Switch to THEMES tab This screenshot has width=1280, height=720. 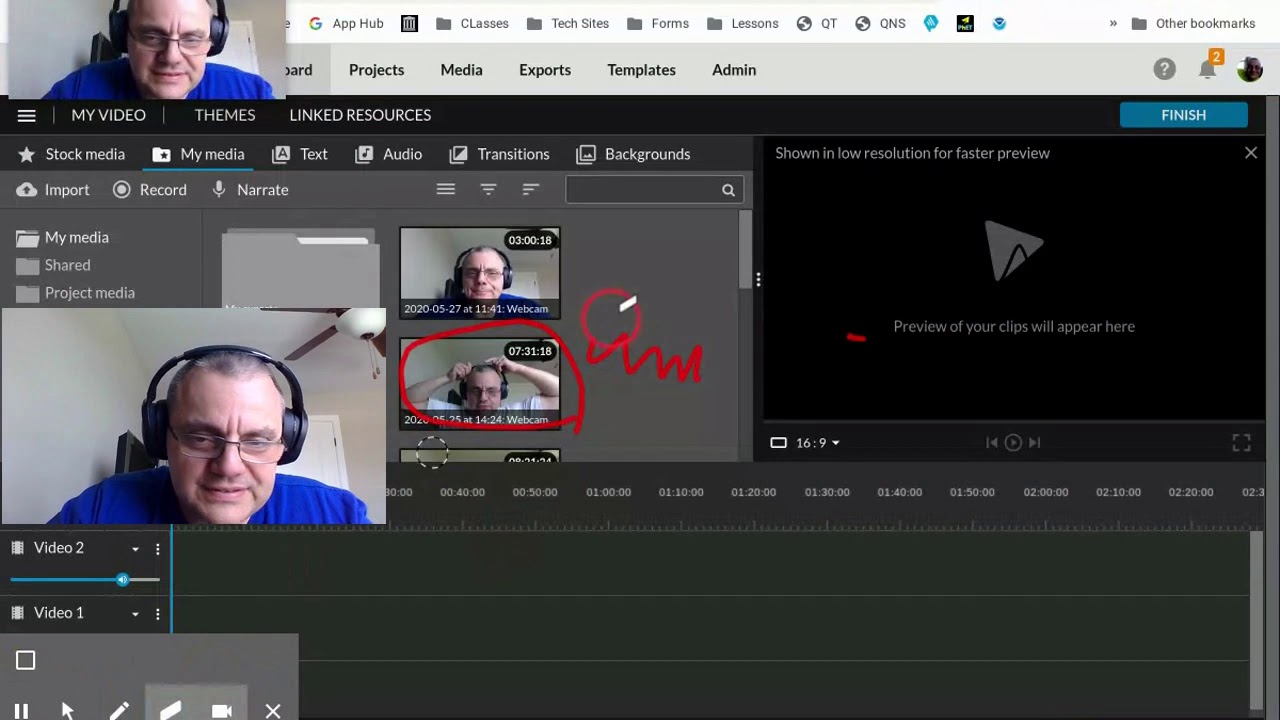225,115
